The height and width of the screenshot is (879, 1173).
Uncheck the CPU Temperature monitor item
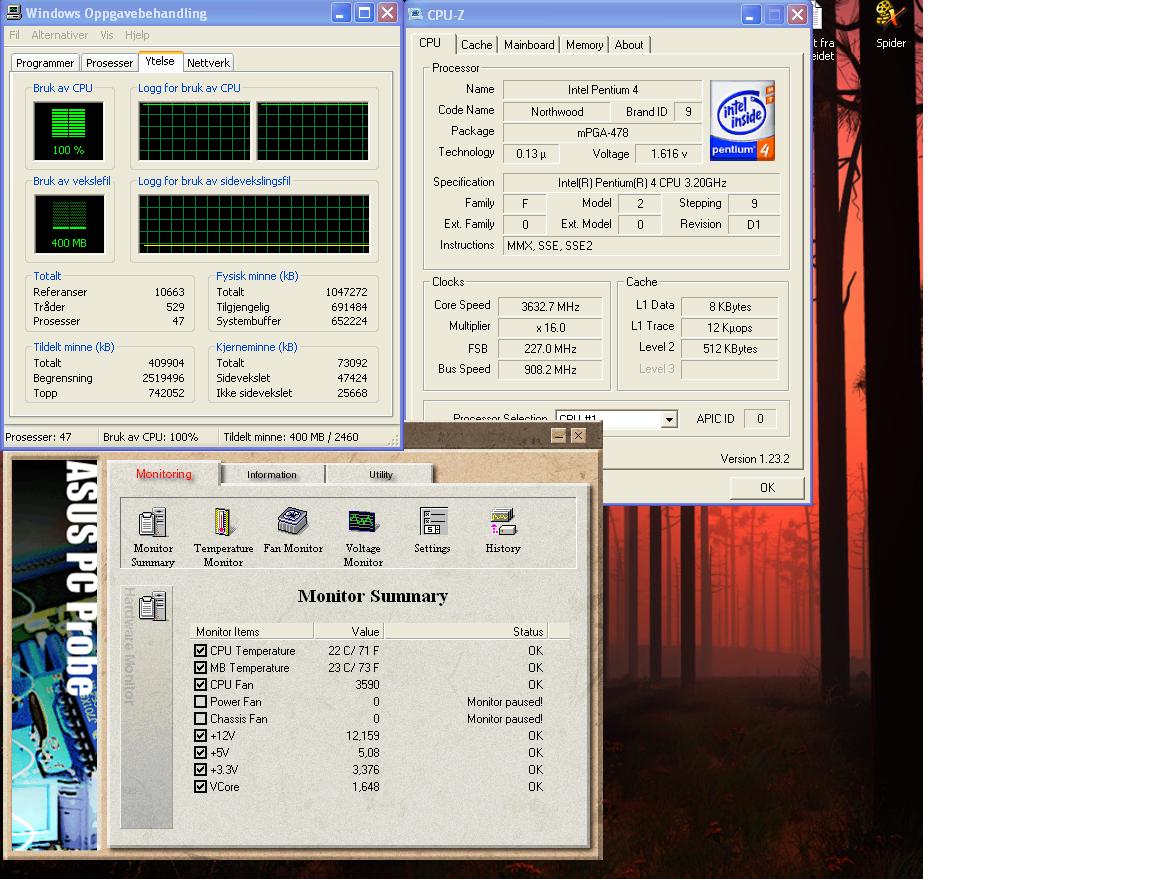point(200,651)
